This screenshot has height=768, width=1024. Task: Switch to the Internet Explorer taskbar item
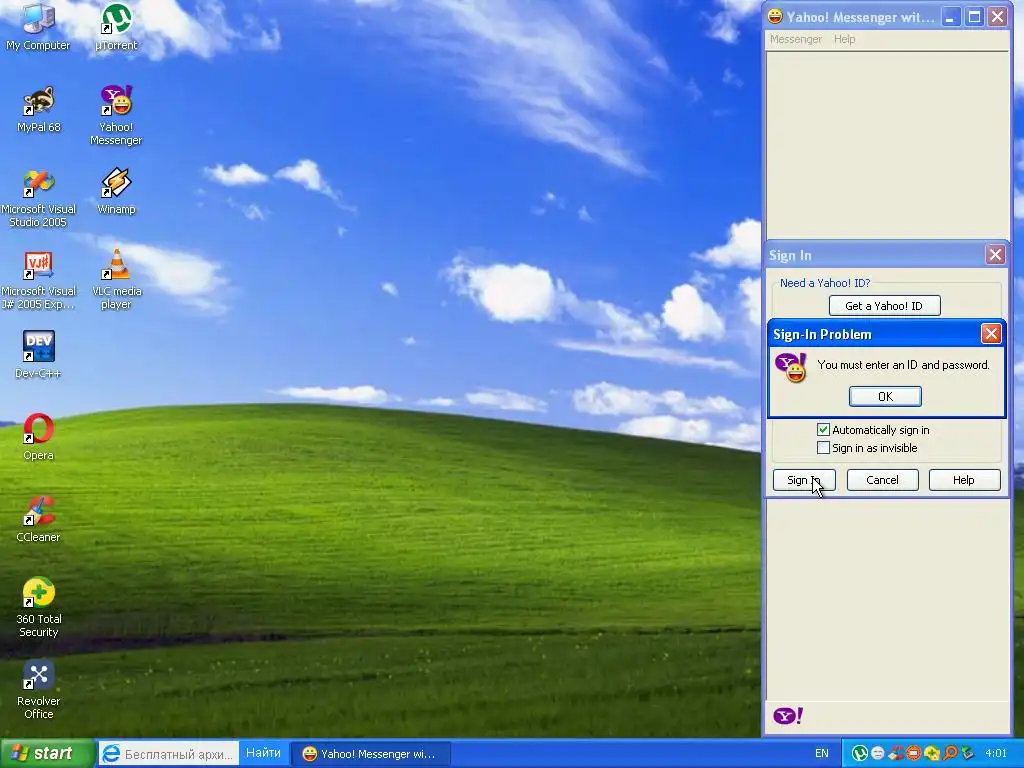[x=168, y=754]
